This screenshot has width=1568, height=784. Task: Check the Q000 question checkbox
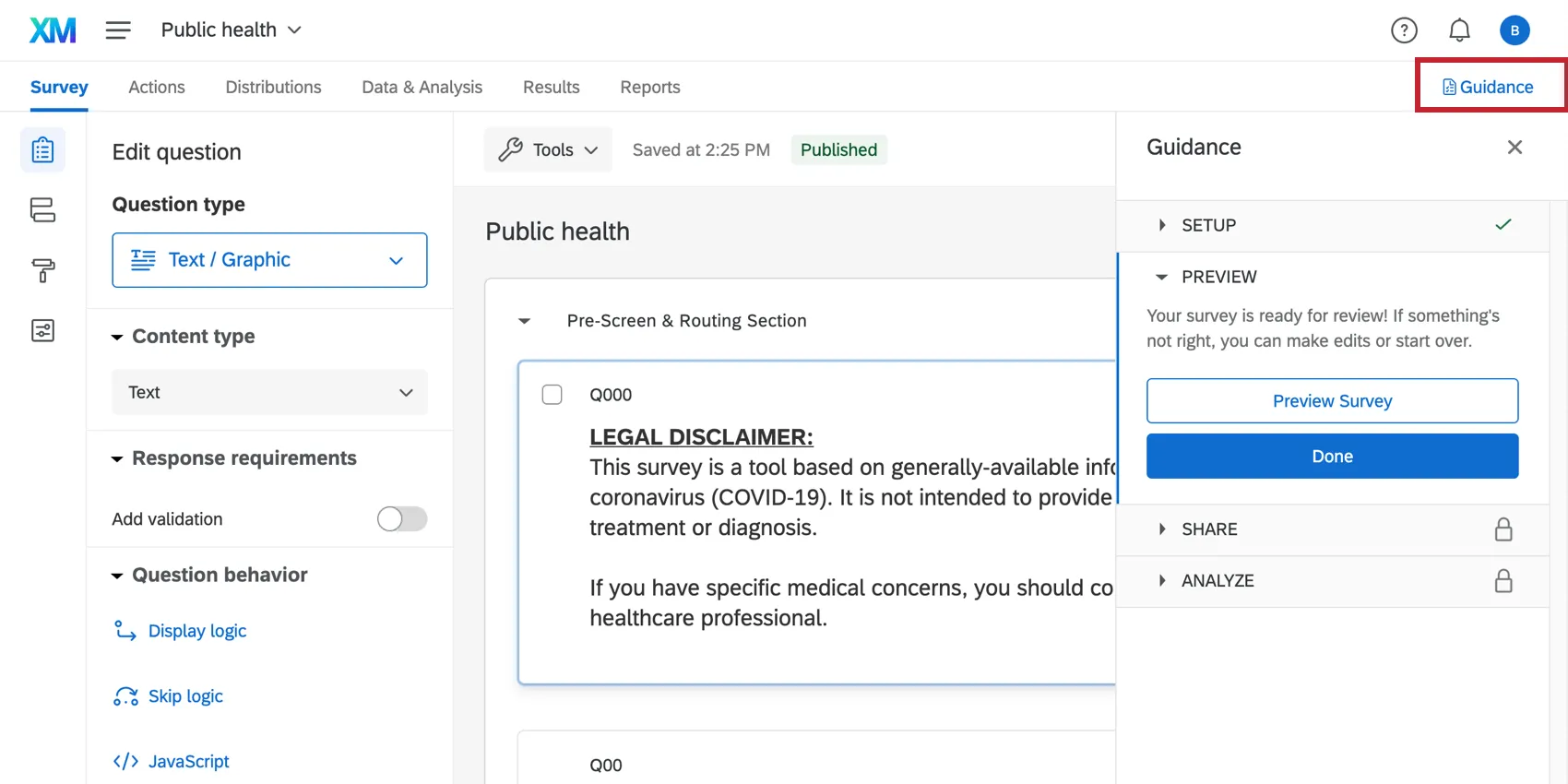pos(552,395)
